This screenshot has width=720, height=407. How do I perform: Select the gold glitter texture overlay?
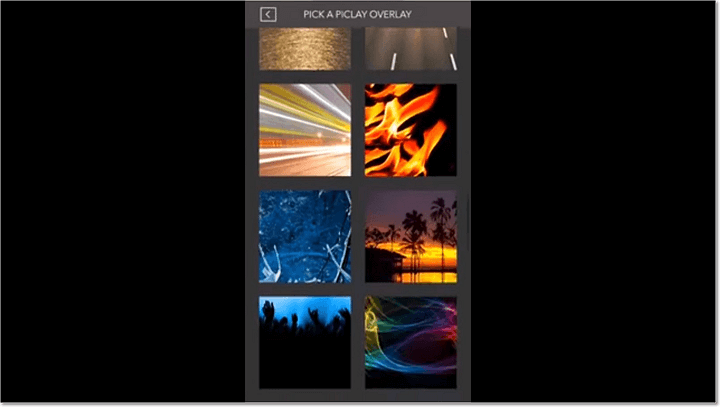(305, 49)
